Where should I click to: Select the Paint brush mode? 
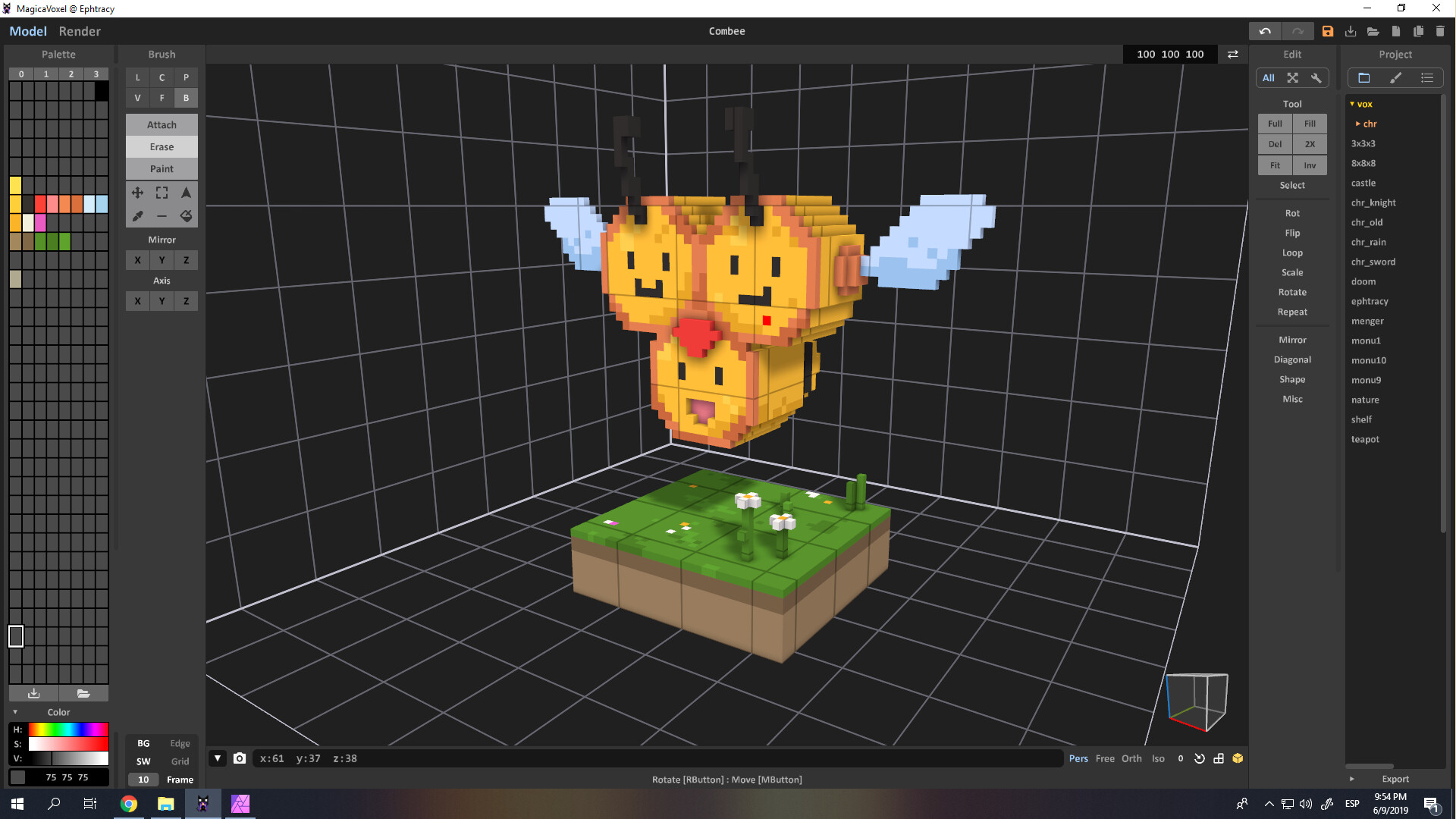[162, 169]
